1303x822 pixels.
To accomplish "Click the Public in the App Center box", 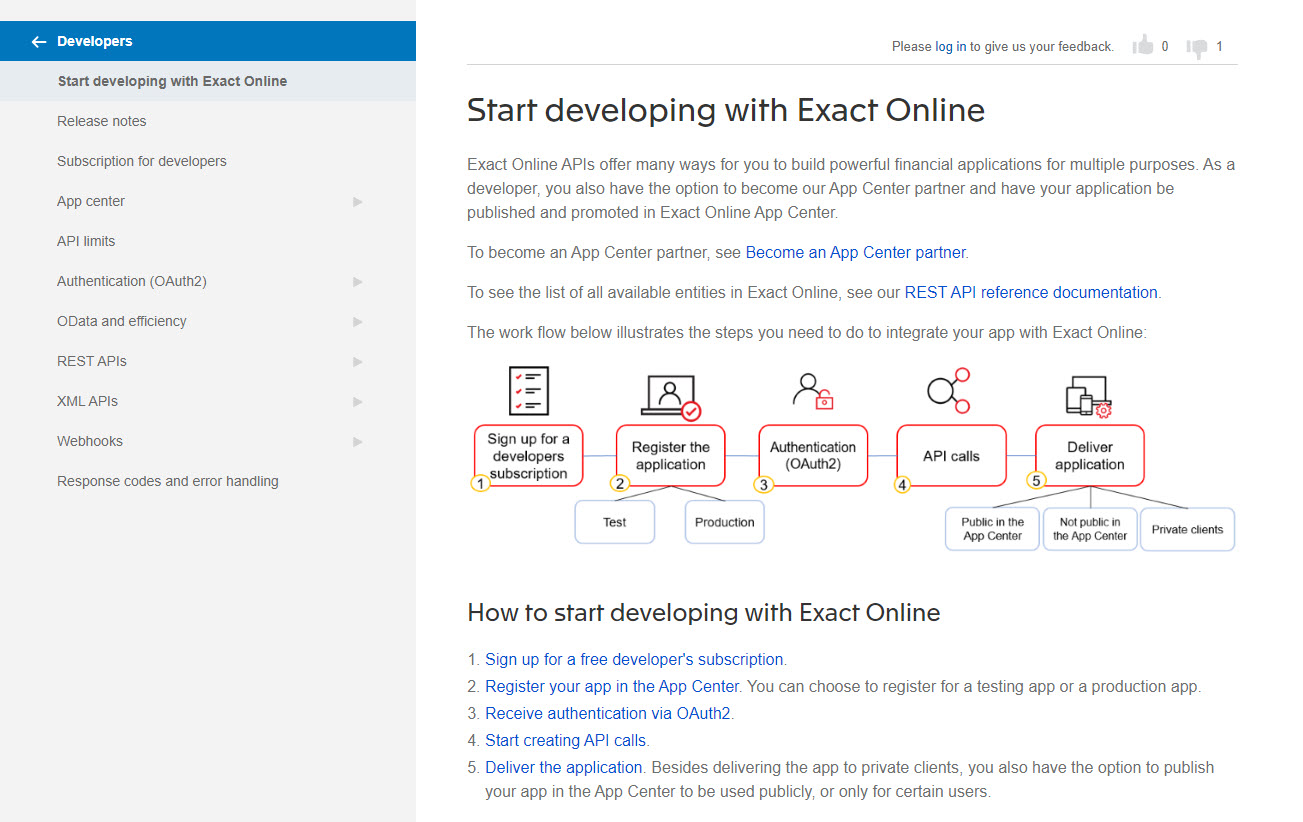I will pos(992,529).
